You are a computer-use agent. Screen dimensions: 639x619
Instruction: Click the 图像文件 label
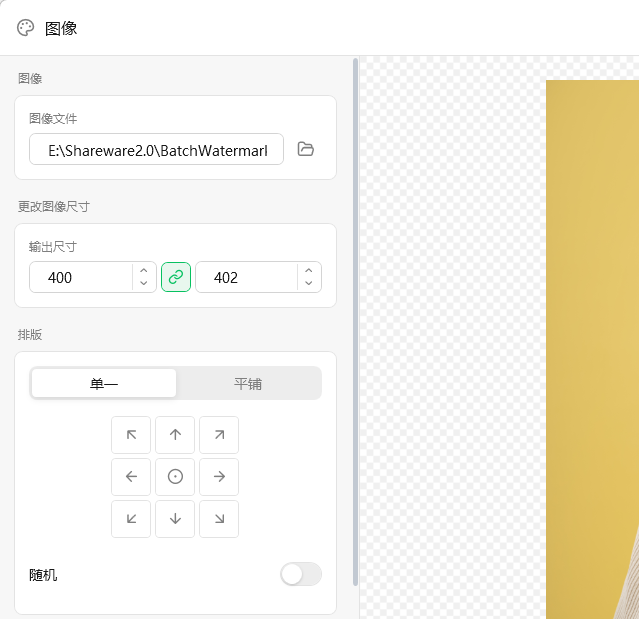pos(53,119)
